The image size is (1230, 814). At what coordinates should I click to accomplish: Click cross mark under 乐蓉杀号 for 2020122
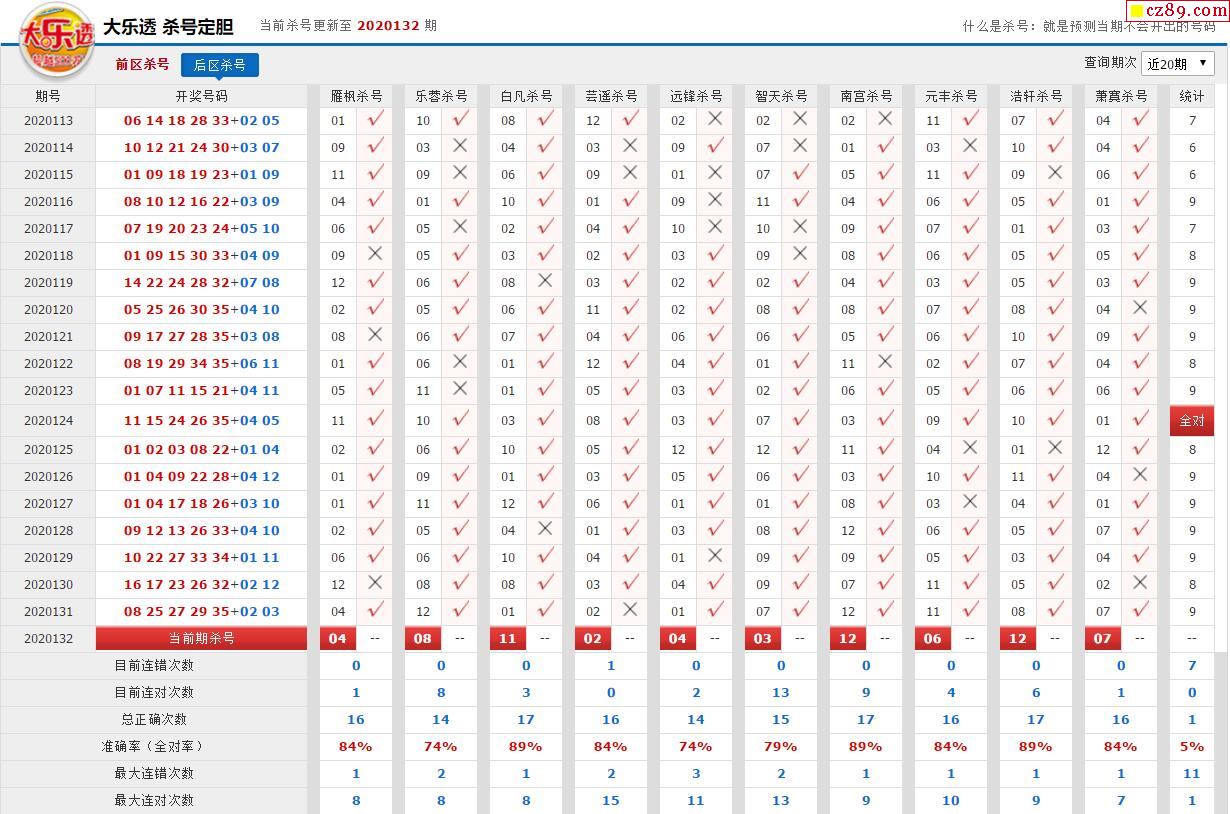point(460,362)
